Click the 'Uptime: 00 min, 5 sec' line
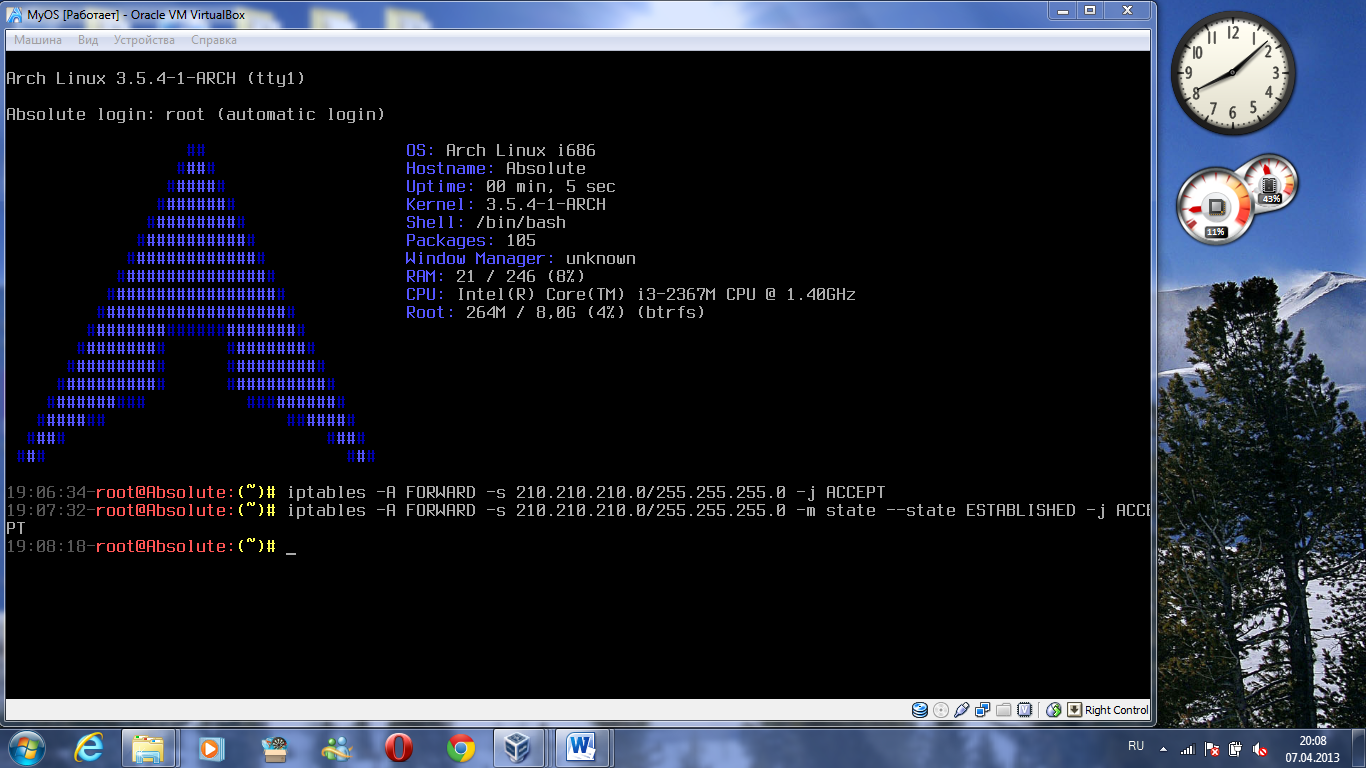This screenshot has width=1366, height=768. (x=511, y=187)
